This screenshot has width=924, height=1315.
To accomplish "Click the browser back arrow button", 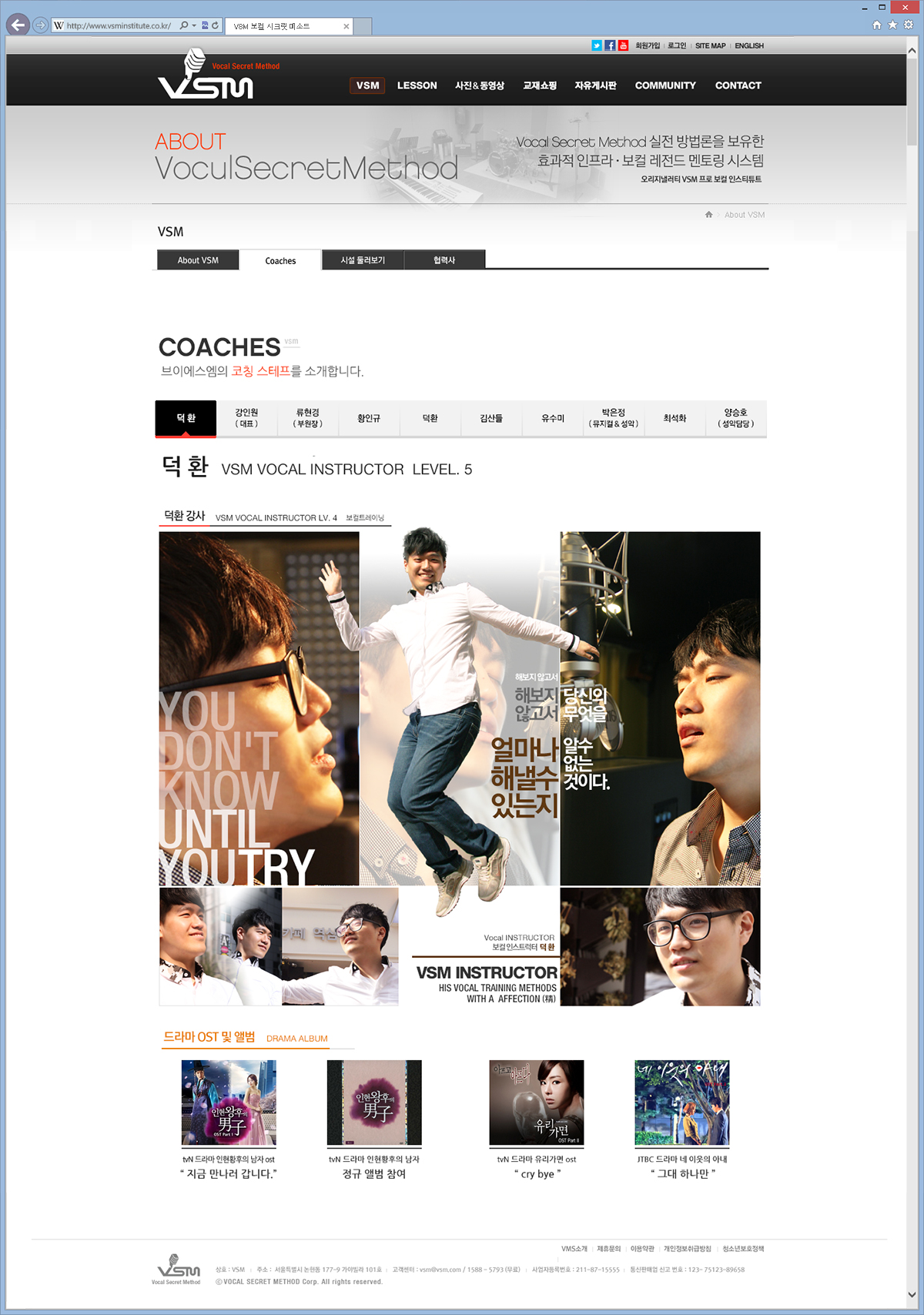I will [x=18, y=25].
